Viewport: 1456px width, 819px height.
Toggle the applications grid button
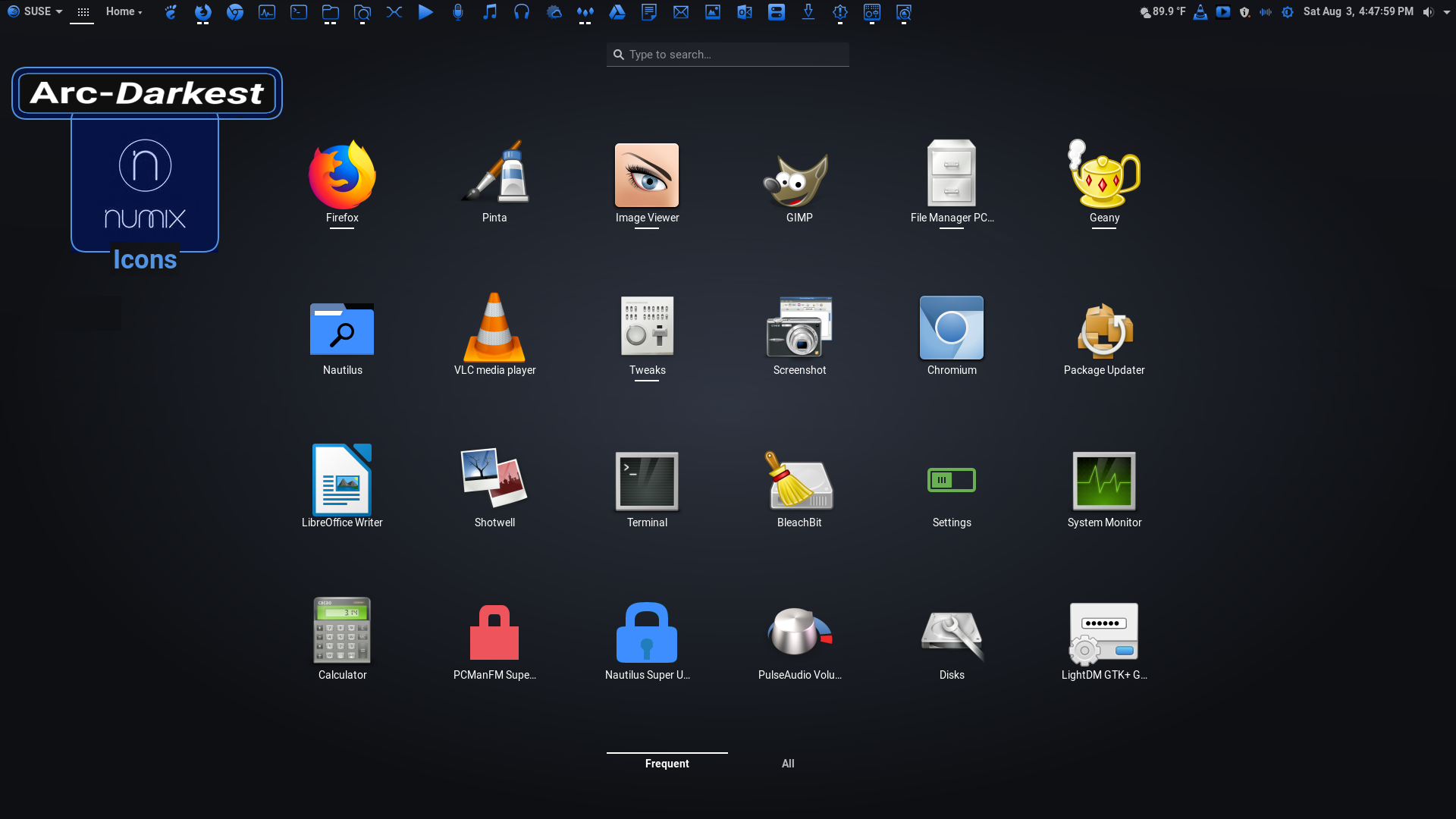click(x=83, y=12)
